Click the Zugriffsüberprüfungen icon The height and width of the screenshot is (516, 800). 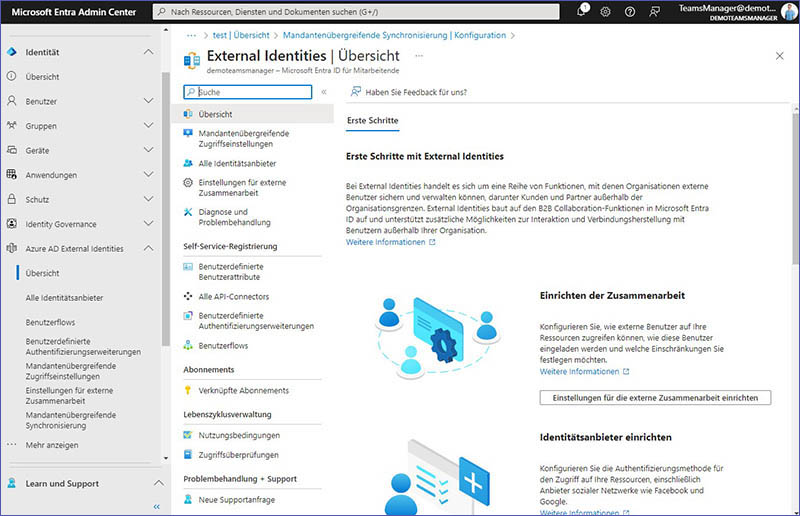pyautogui.click(x=188, y=454)
